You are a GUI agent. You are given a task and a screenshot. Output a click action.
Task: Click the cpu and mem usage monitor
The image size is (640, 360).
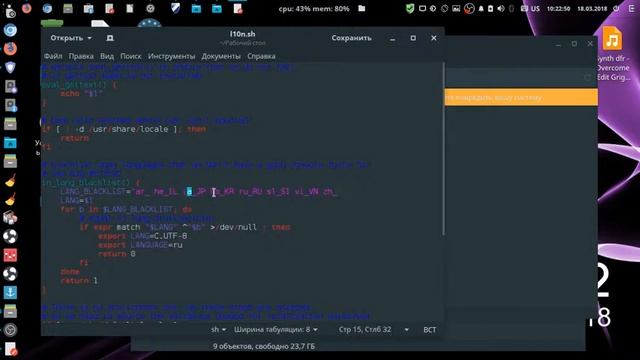coord(314,9)
